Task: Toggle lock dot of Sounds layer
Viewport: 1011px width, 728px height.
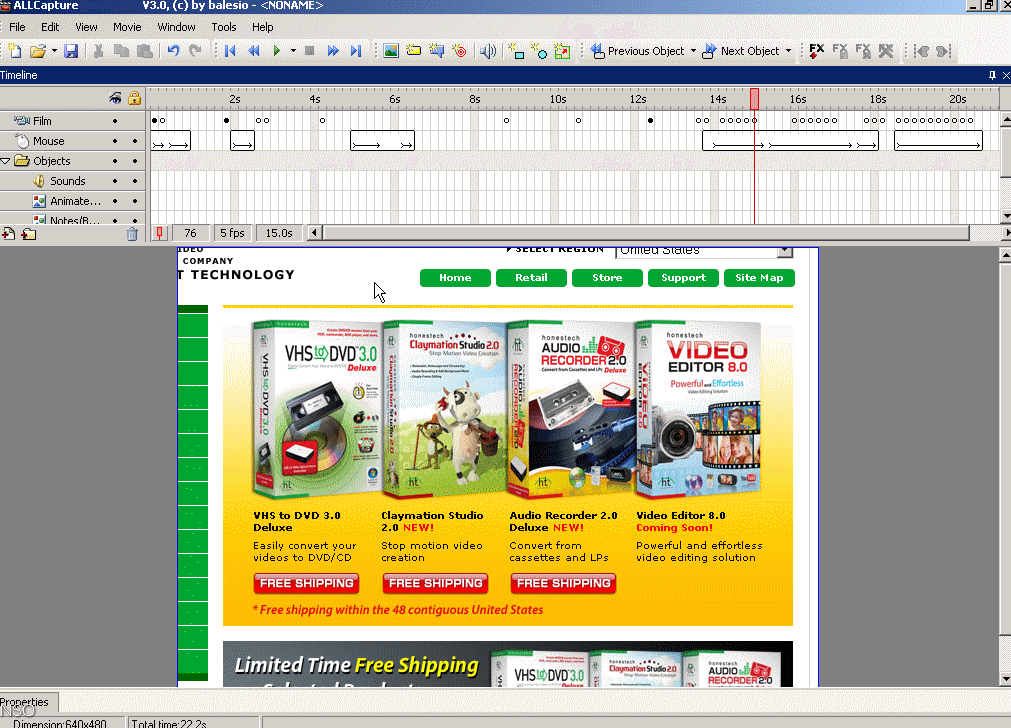Action: point(135,181)
